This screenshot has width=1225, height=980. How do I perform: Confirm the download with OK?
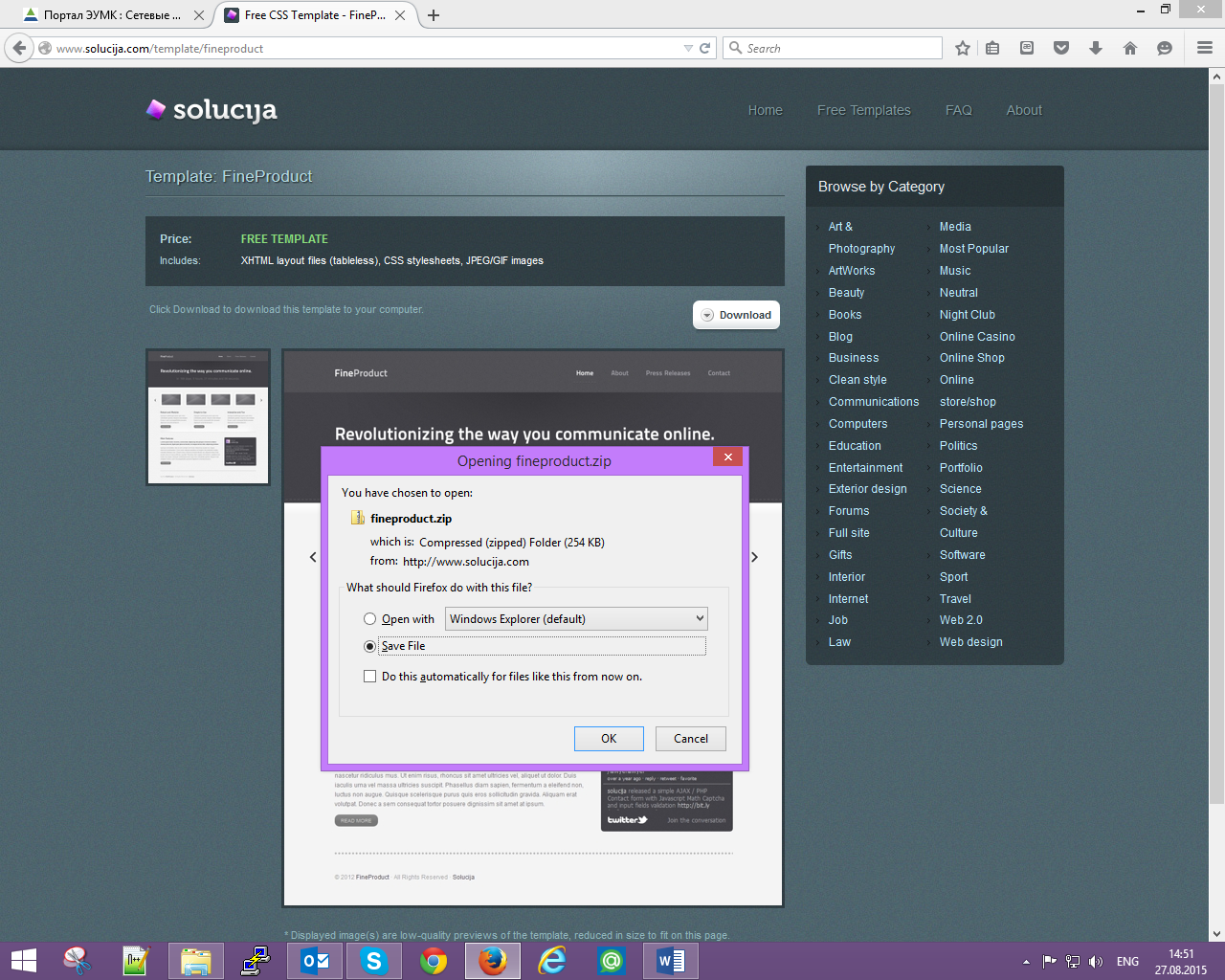609,739
